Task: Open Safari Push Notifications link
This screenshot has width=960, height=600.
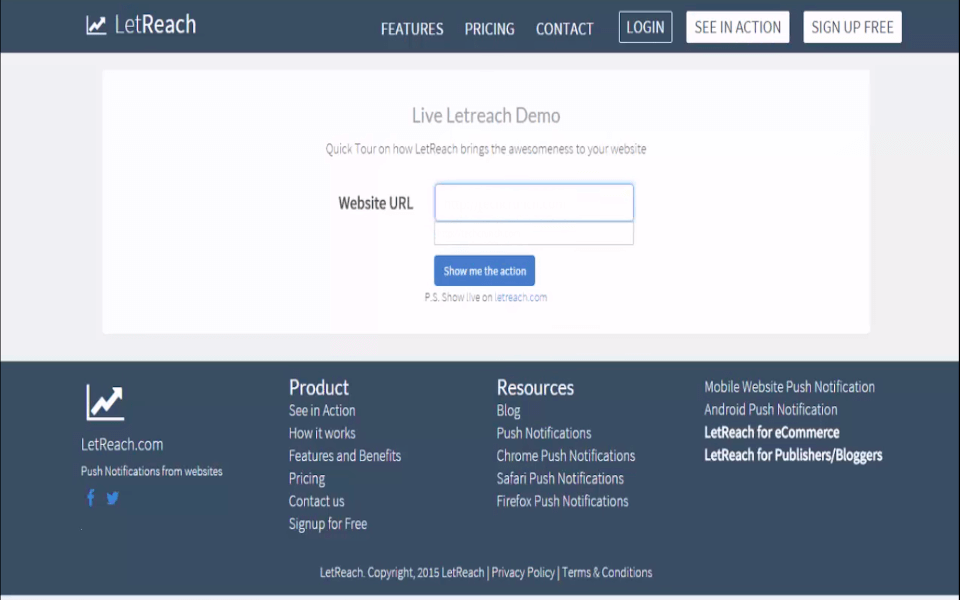Action: click(x=560, y=478)
